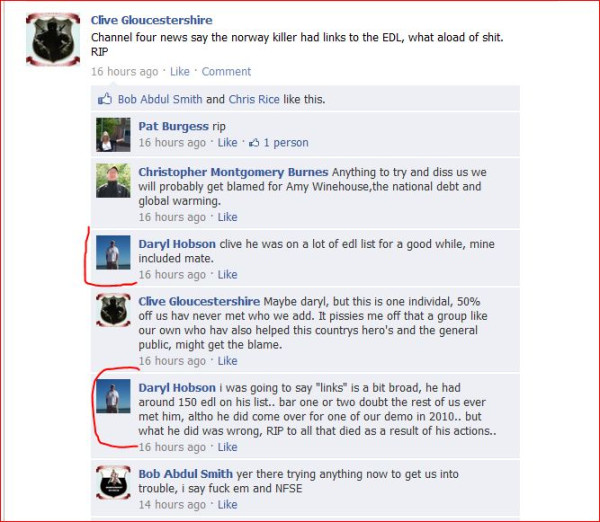This screenshot has width=600, height=522.
Task: Click the 16 hours ago timestamp on the main post
Action: [125, 72]
